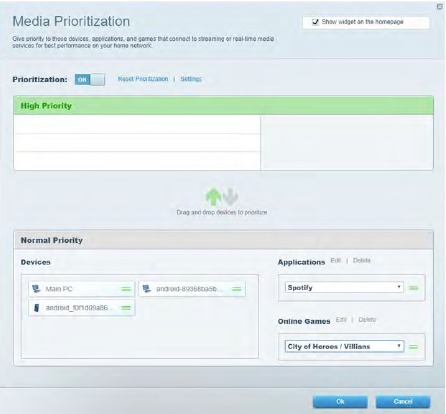Toggle the Prioritization ON switch
The width and height of the screenshot is (446, 414).
point(90,80)
